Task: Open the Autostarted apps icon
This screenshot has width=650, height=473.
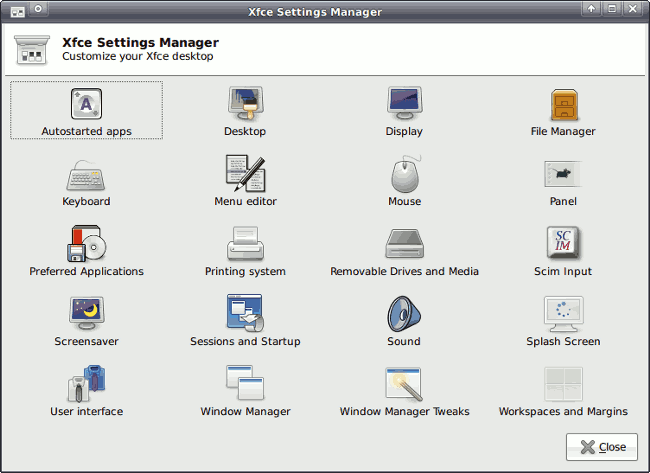Action: tap(86, 104)
